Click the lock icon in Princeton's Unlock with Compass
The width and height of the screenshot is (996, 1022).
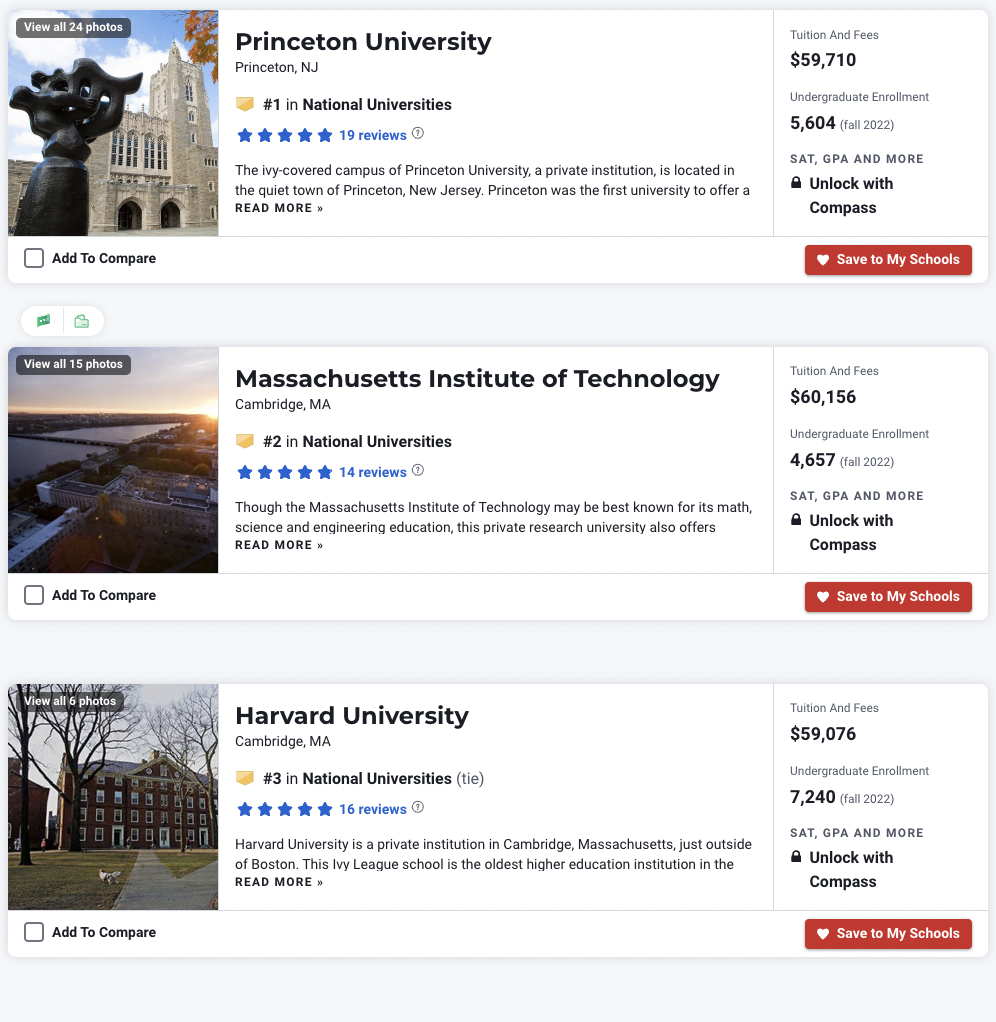pos(796,184)
